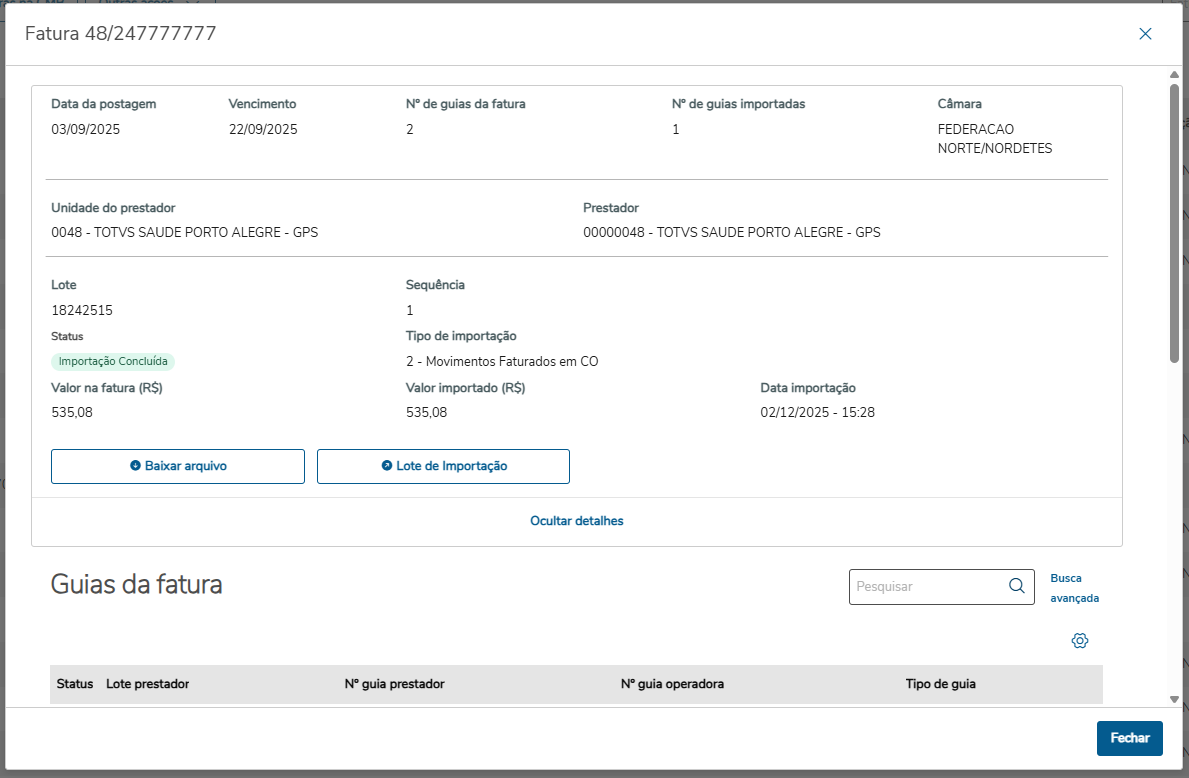Open the table column settings gear
Screen dimensions: 1189x778
point(1079,641)
